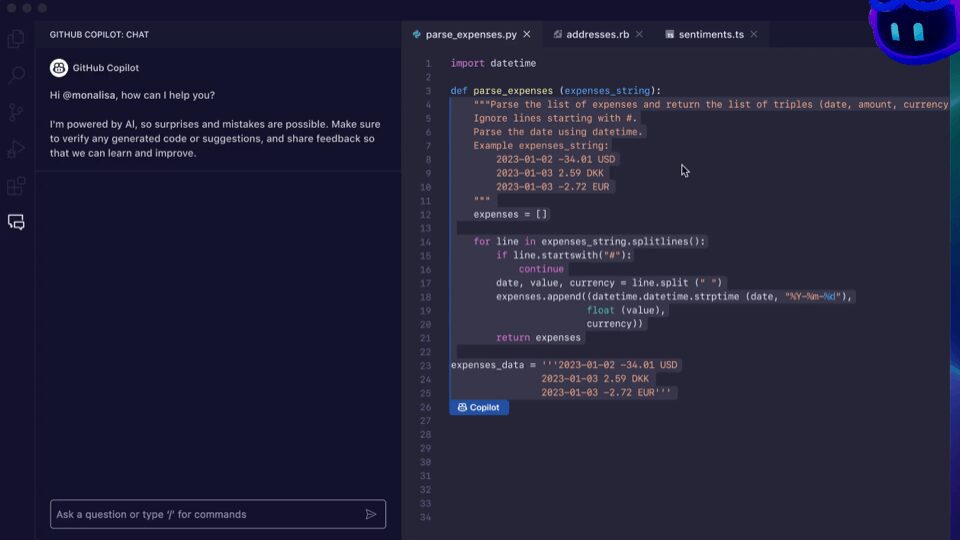Click the return expenses line

(x=538, y=338)
